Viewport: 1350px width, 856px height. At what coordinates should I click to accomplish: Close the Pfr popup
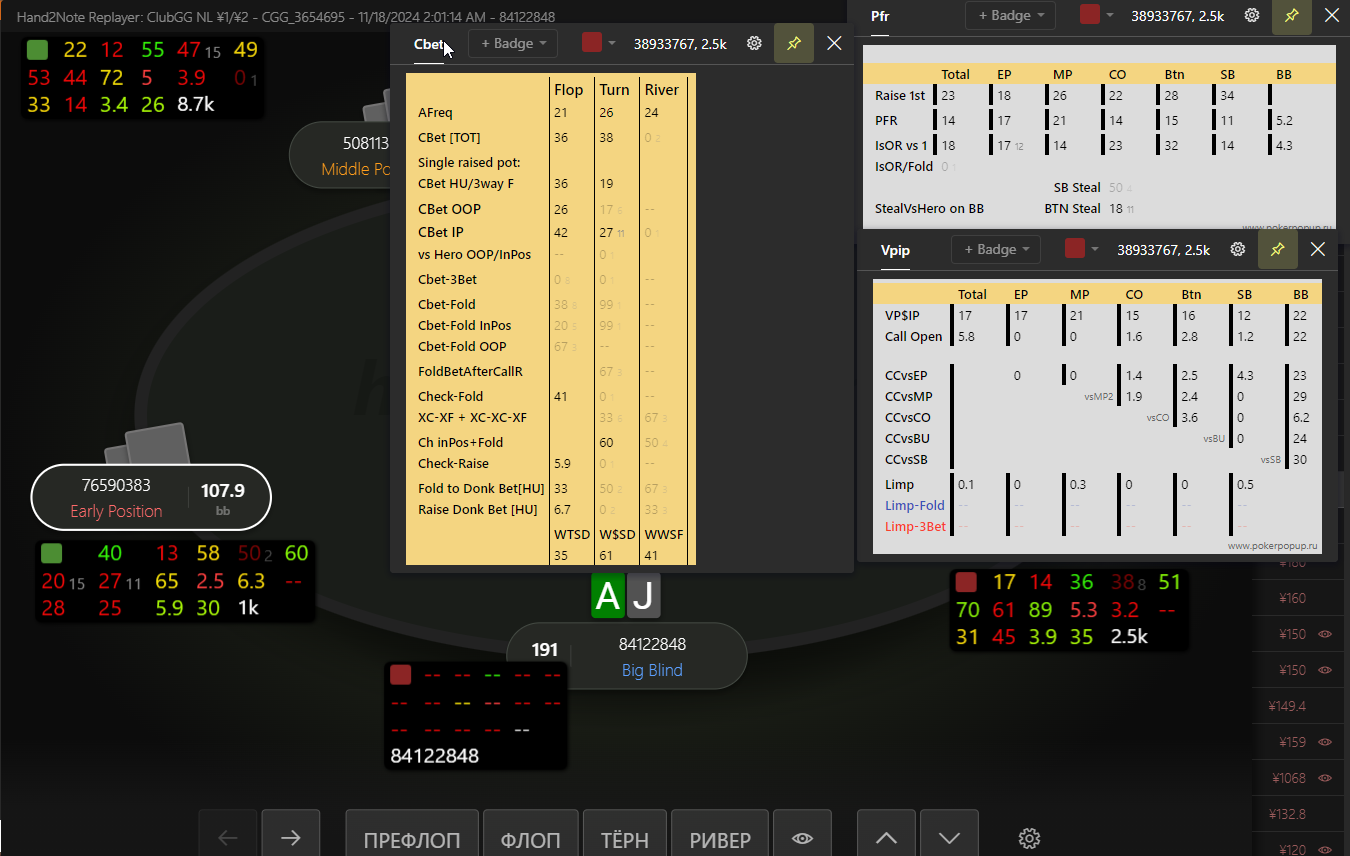pyautogui.click(x=1330, y=15)
